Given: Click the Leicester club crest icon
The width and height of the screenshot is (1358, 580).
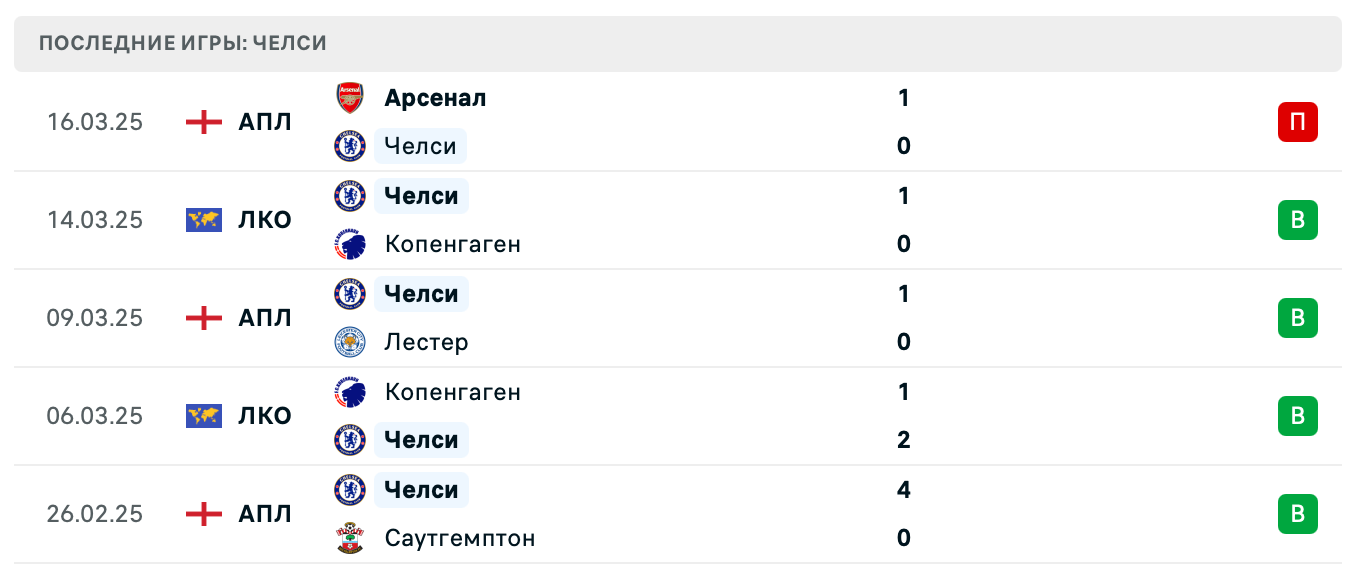Looking at the screenshot, I should click(x=349, y=342).
